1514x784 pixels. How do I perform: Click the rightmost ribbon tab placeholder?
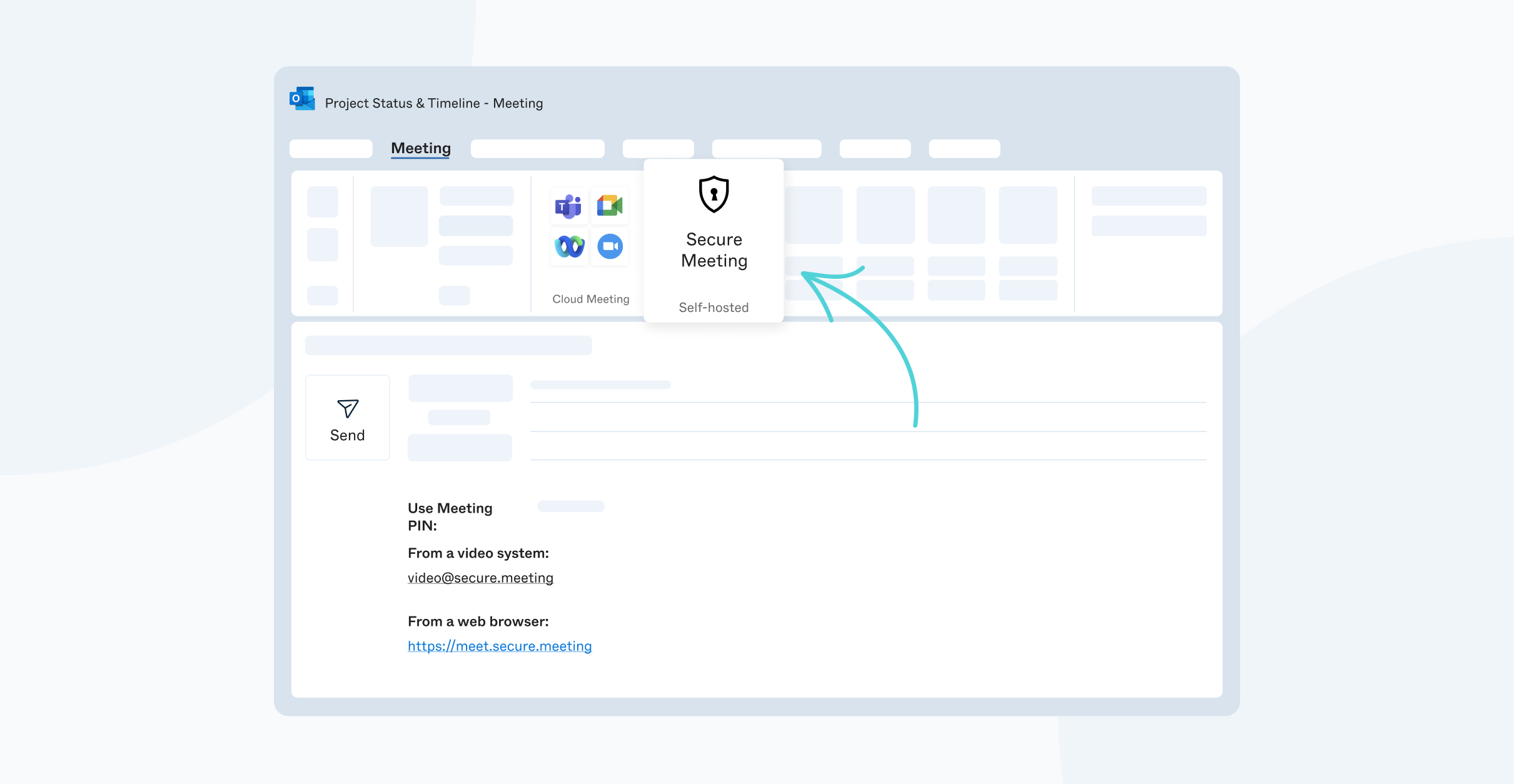point(964,148)
